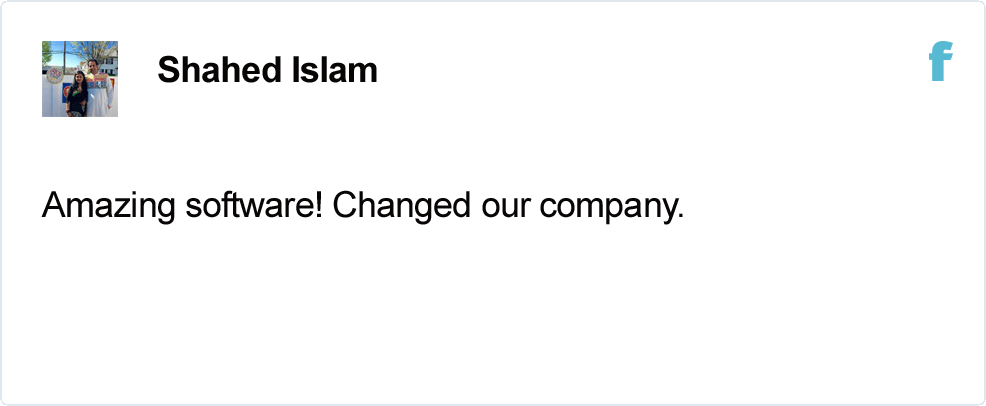
Task: Click the blank space between name and Facebook icon
Action: 653,70
